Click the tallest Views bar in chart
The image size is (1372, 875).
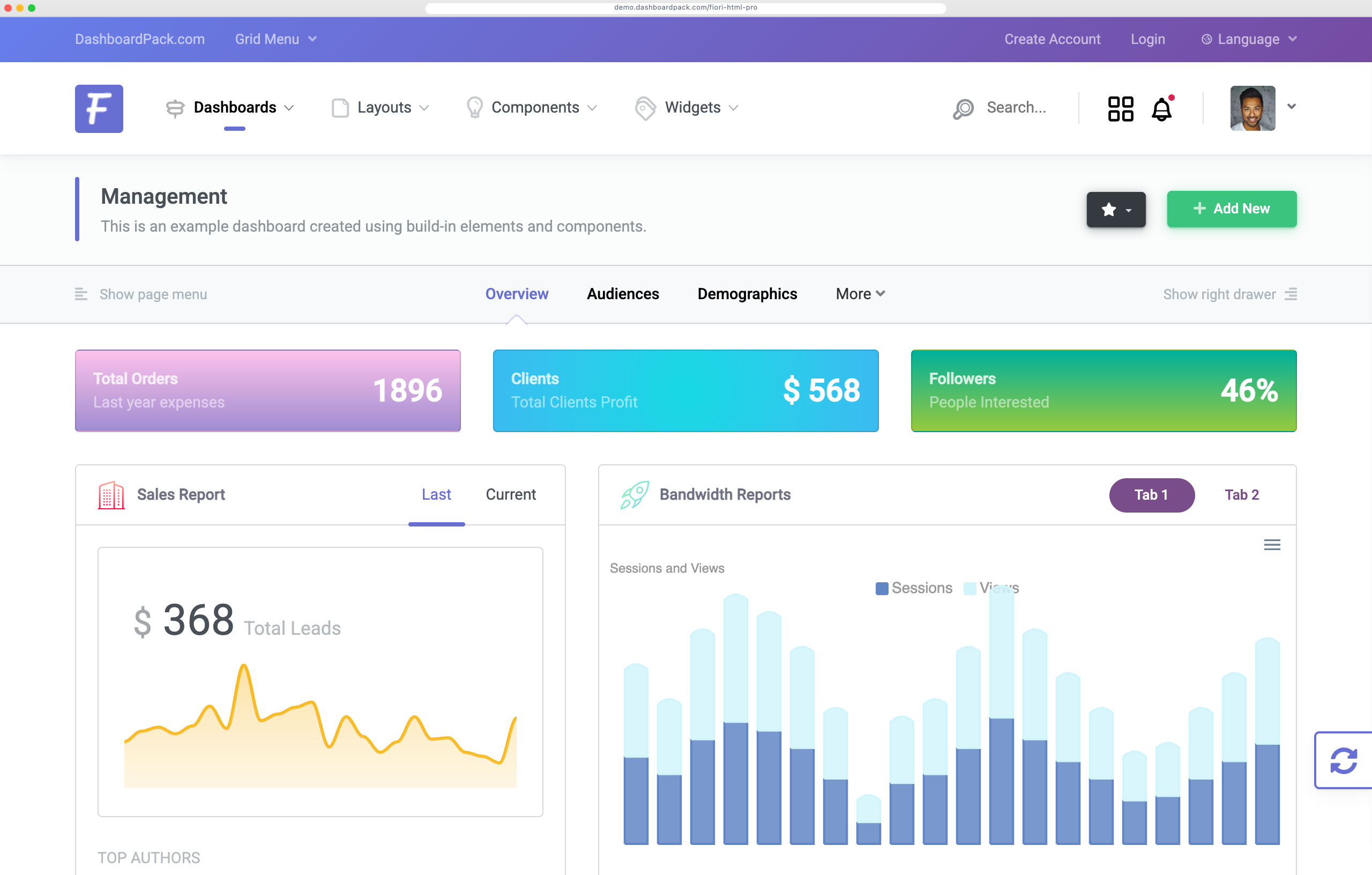[x=1001, y=652]
